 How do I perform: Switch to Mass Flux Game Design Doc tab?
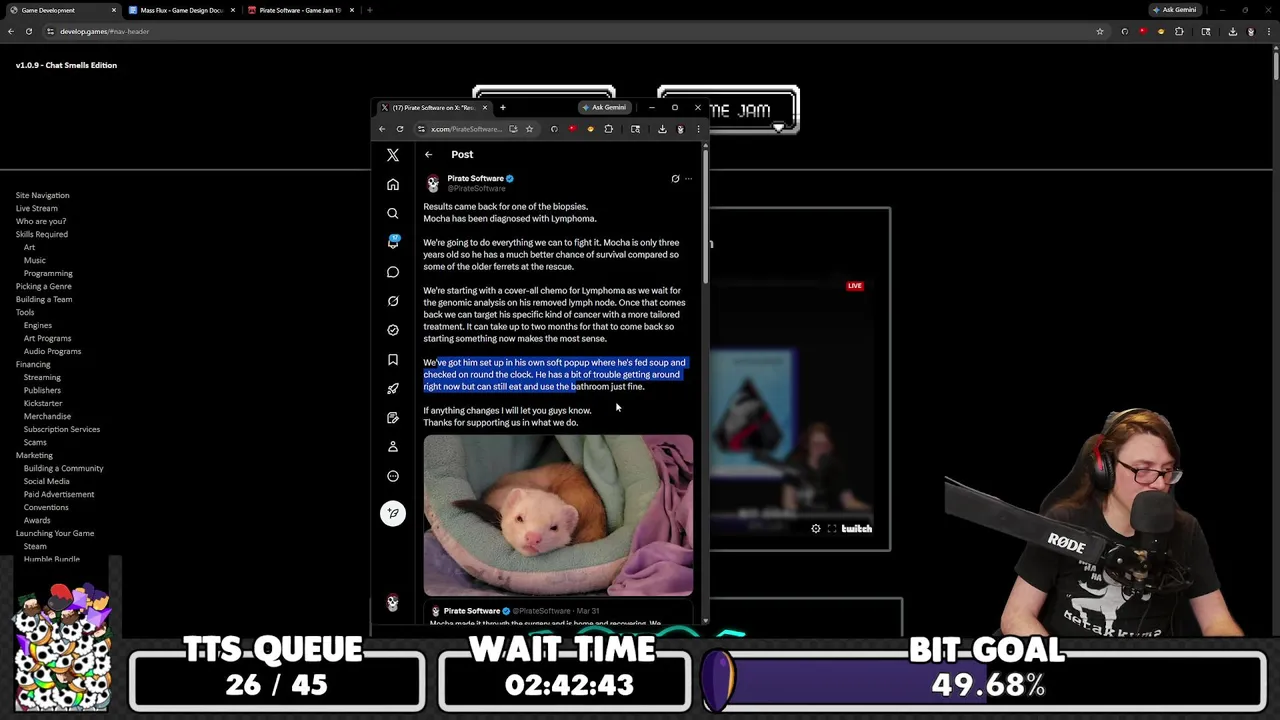point(181,10)
